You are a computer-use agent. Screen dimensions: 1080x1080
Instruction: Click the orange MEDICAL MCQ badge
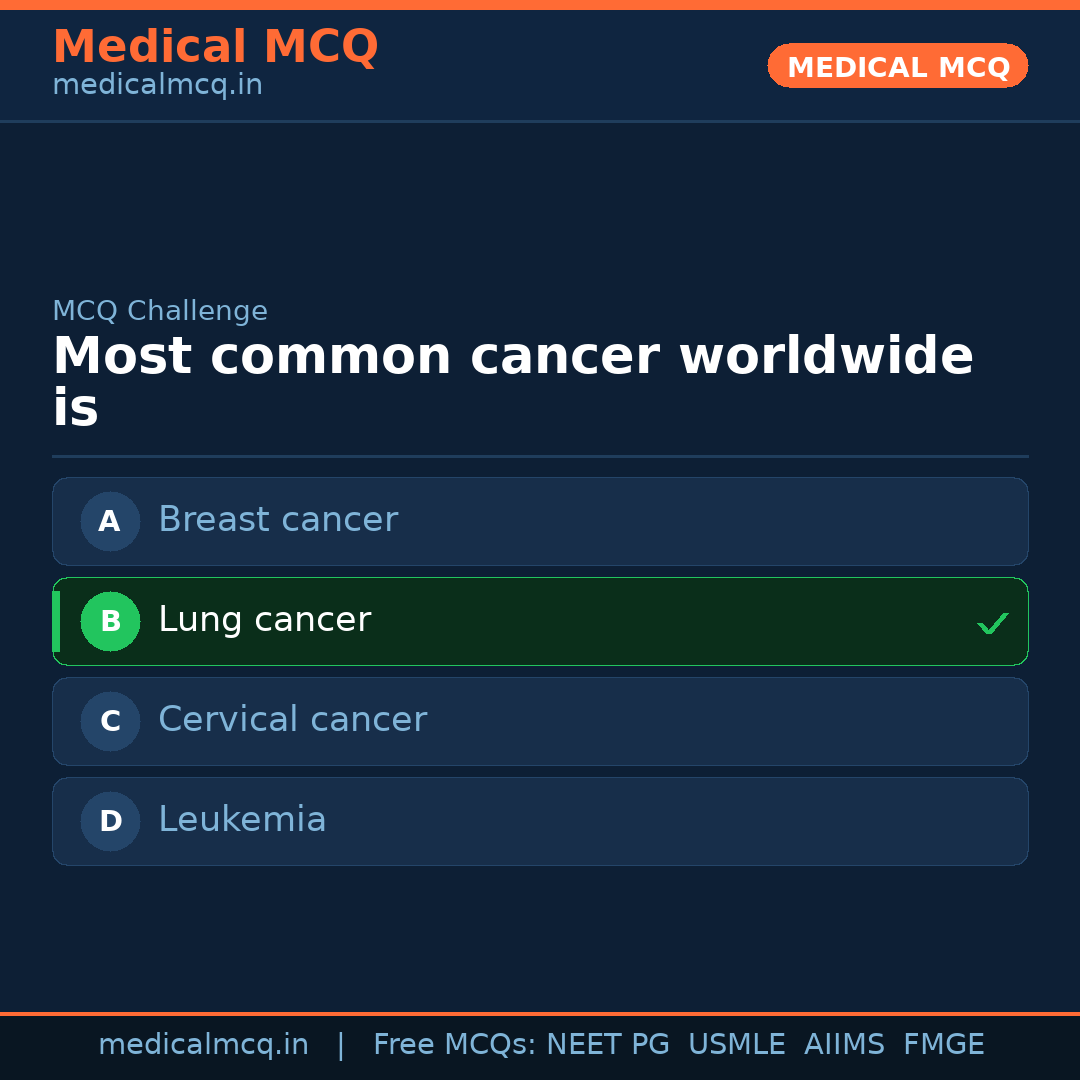(x=897, y=66)
